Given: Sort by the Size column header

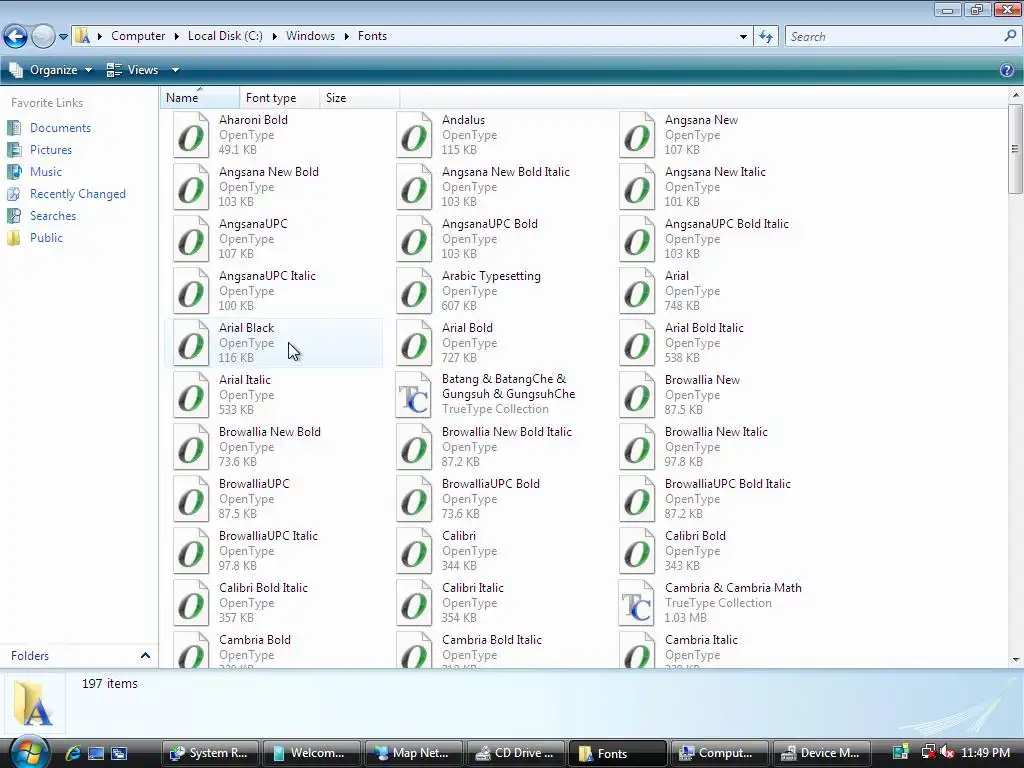Looking at the screenshot, I should (359, 98).
